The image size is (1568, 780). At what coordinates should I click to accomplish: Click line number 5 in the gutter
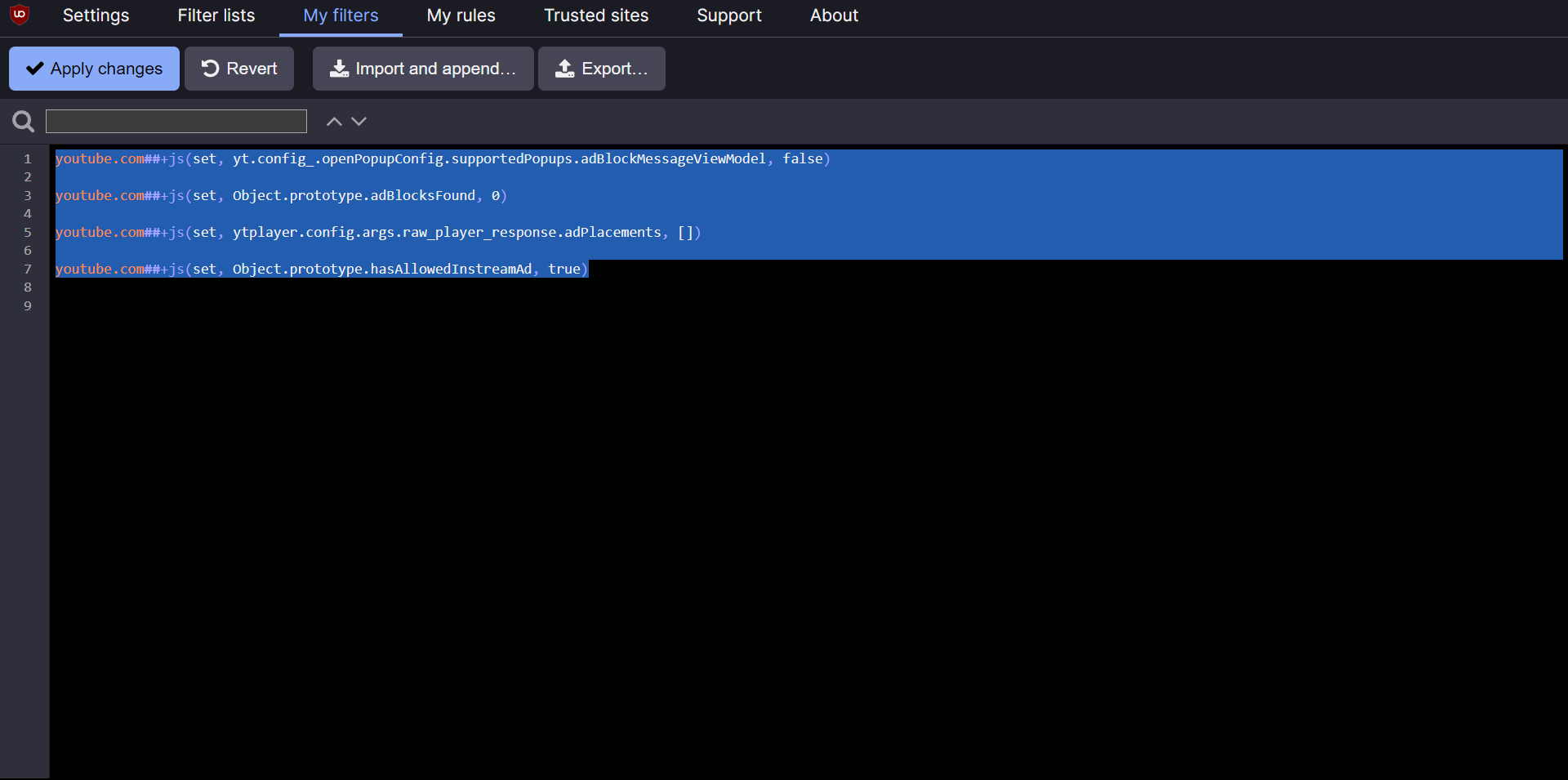pyautogui.click(x=28, y=232)
